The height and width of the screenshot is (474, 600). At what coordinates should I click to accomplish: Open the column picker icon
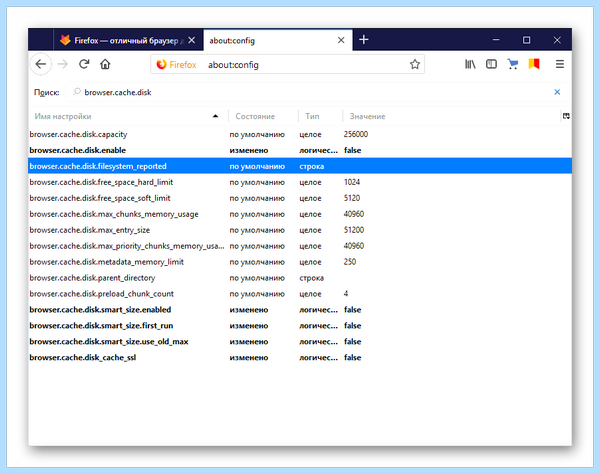(566, 116)
